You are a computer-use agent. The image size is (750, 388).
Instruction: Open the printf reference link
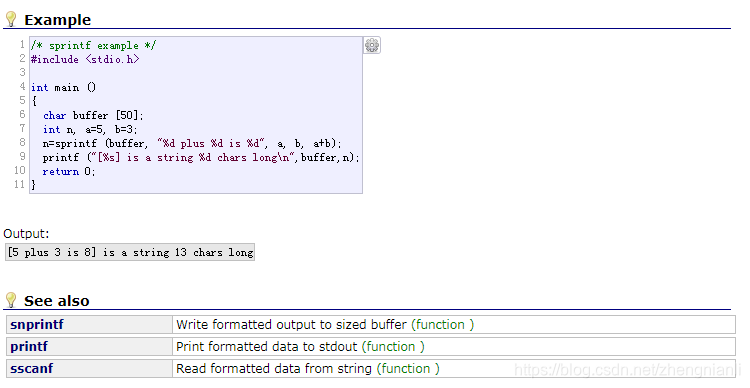pos(29,346)
